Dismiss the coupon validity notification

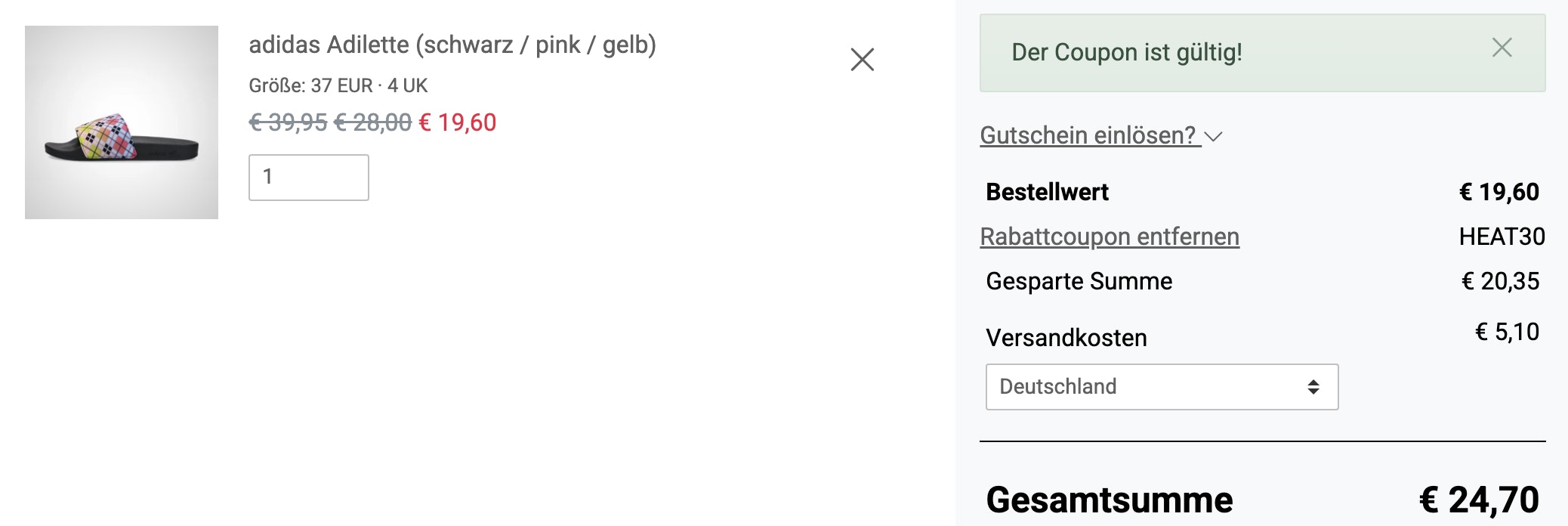coord(1503,48)
